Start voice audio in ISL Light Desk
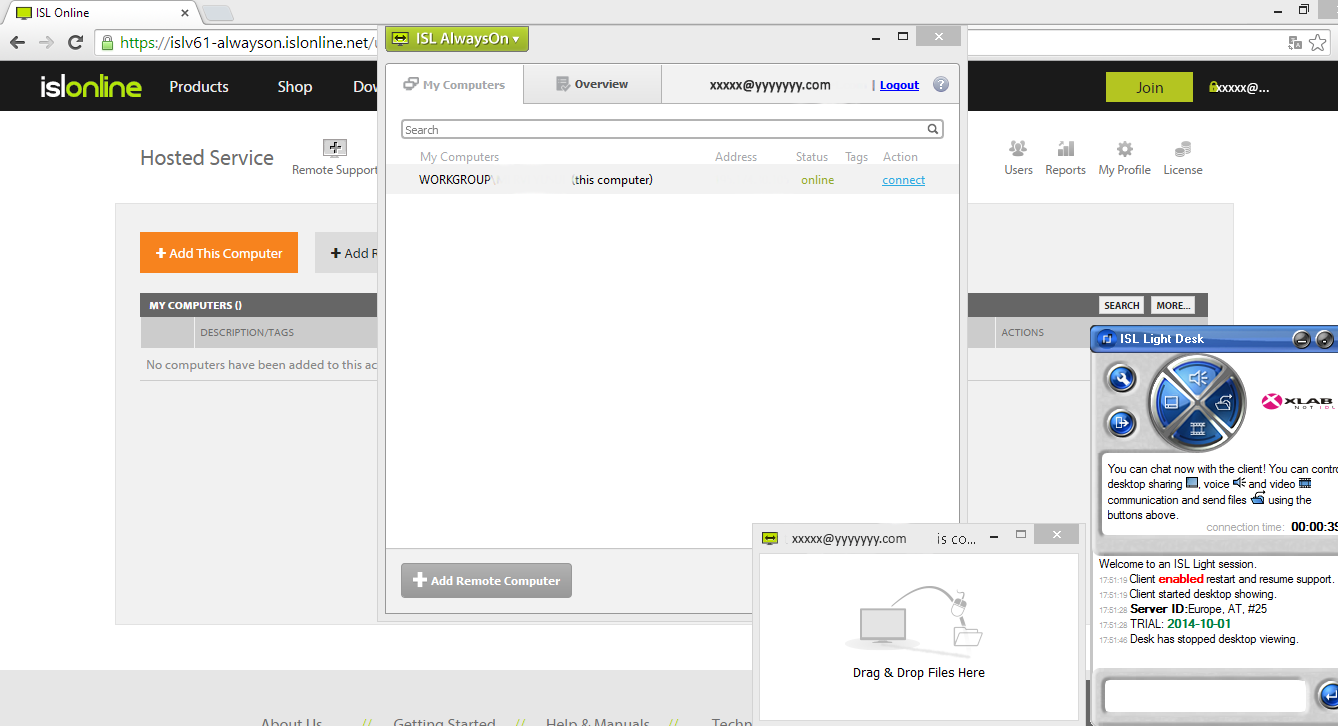The width and height of the screenshot is (1338, 726). pos(1198,377)
